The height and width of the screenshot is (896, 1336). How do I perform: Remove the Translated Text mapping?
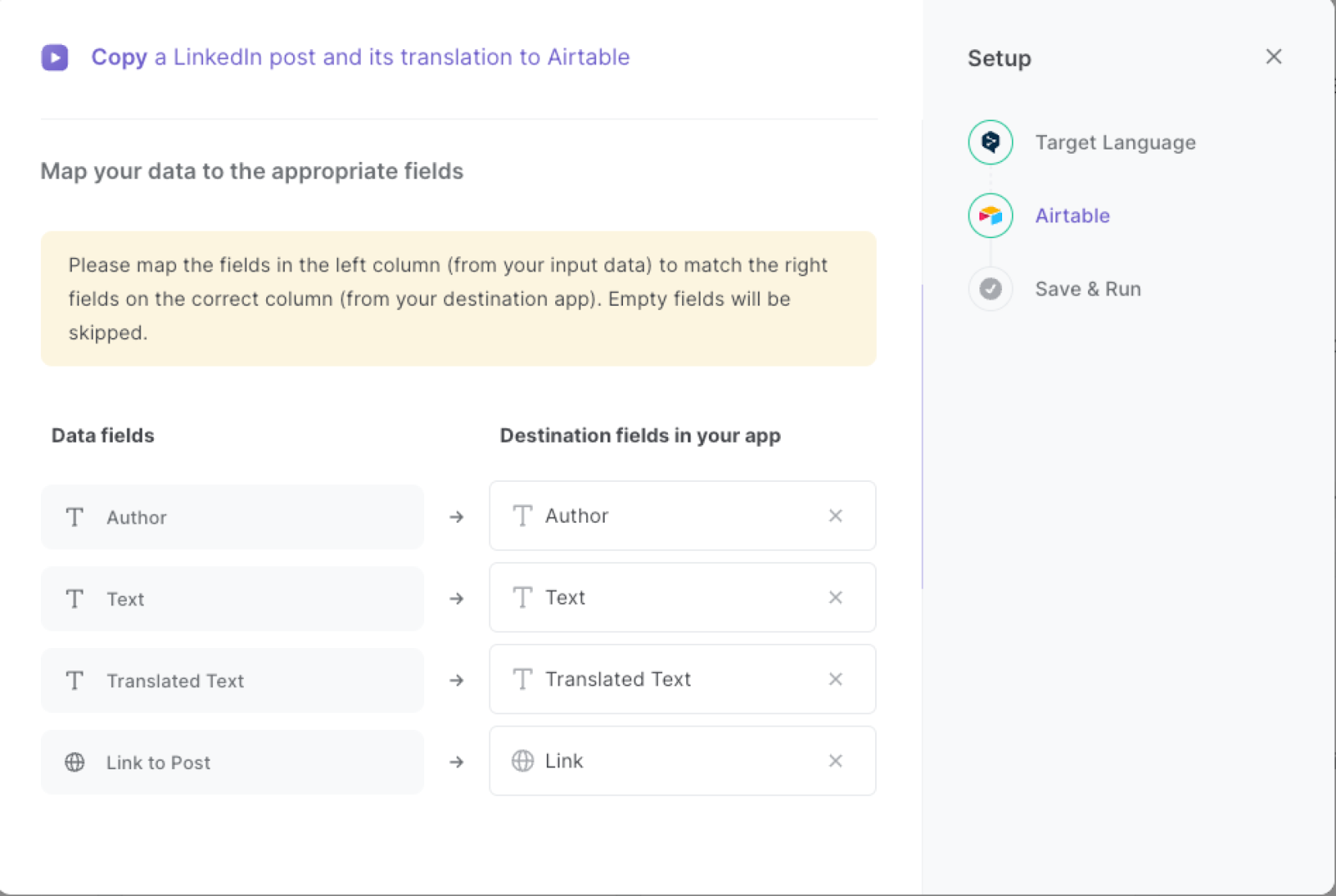coord(835,679)
